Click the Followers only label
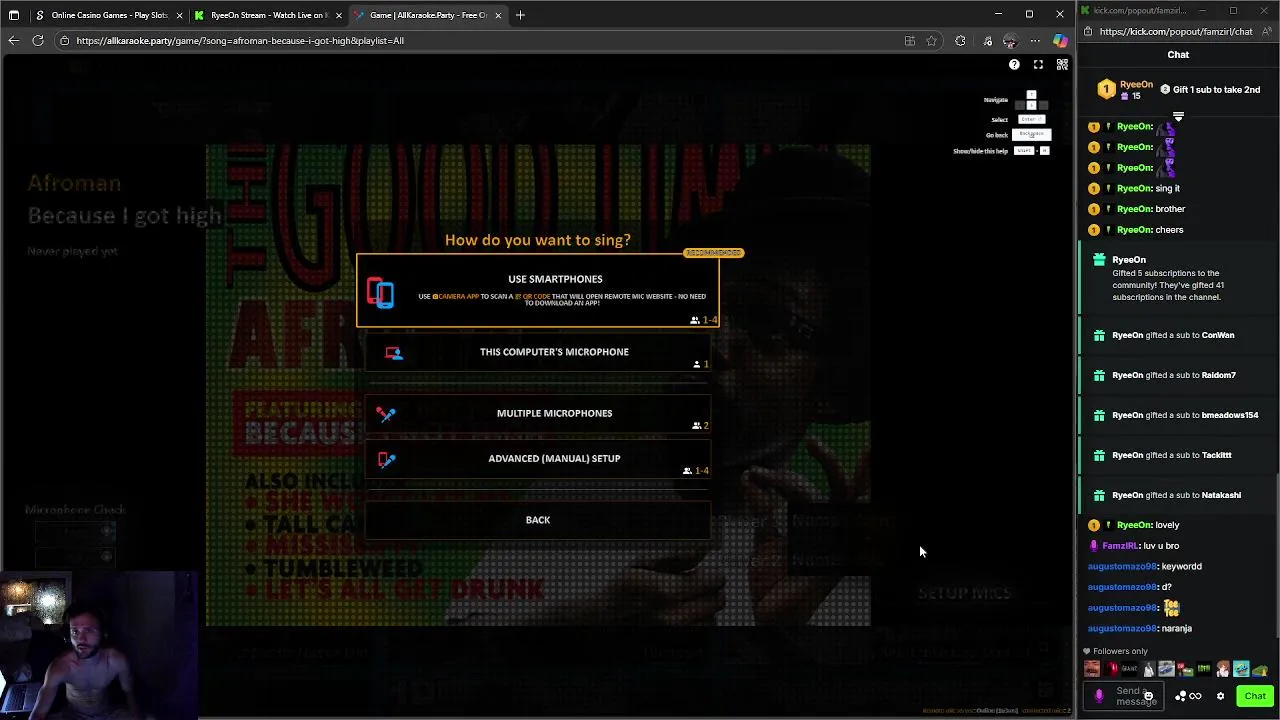Viewport: 1280px width, 720px height. 1120,652
